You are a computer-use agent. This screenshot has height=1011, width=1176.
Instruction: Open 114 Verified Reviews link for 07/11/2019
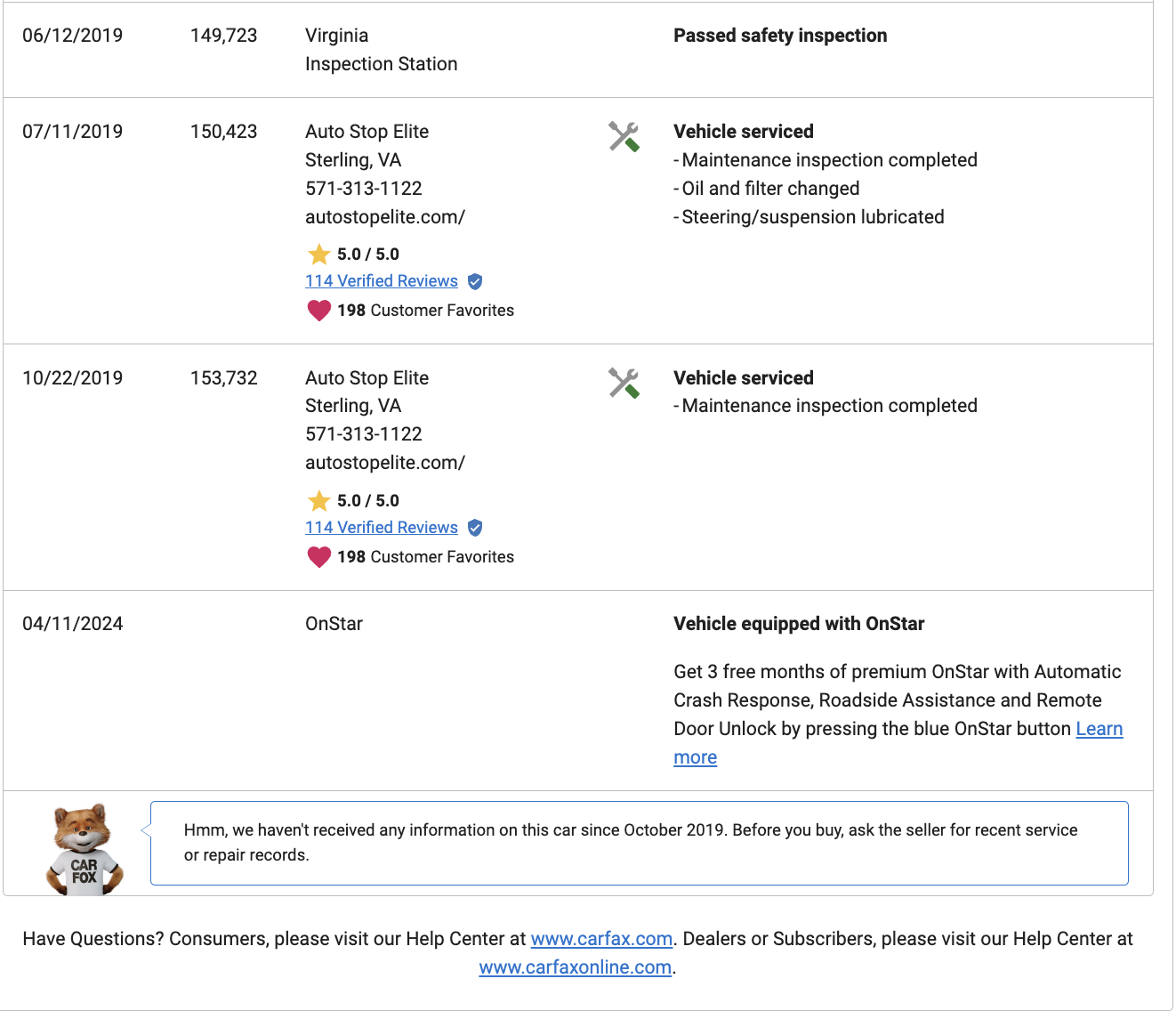(x=382, y=281)
